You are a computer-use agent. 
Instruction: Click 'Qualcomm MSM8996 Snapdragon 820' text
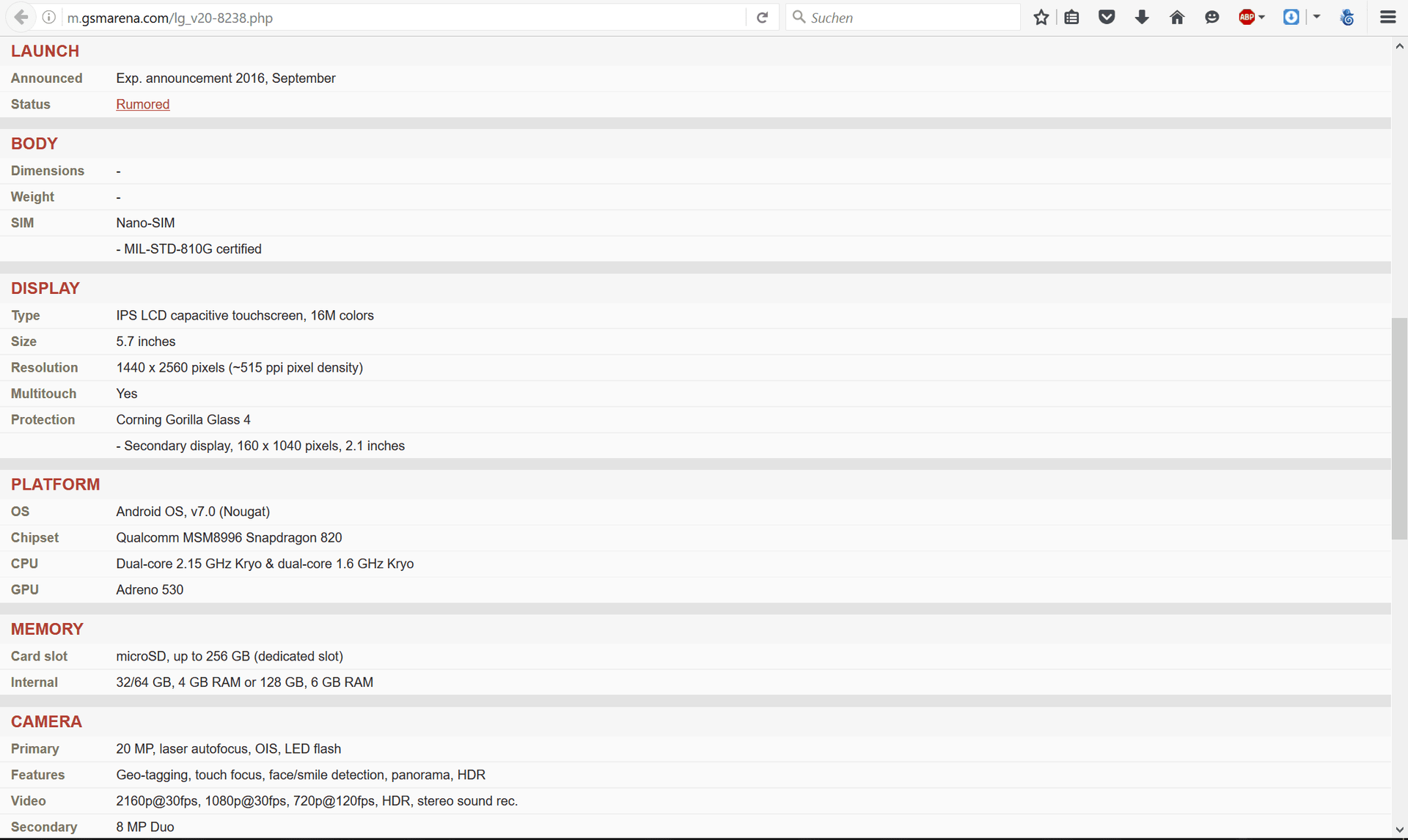229,537
